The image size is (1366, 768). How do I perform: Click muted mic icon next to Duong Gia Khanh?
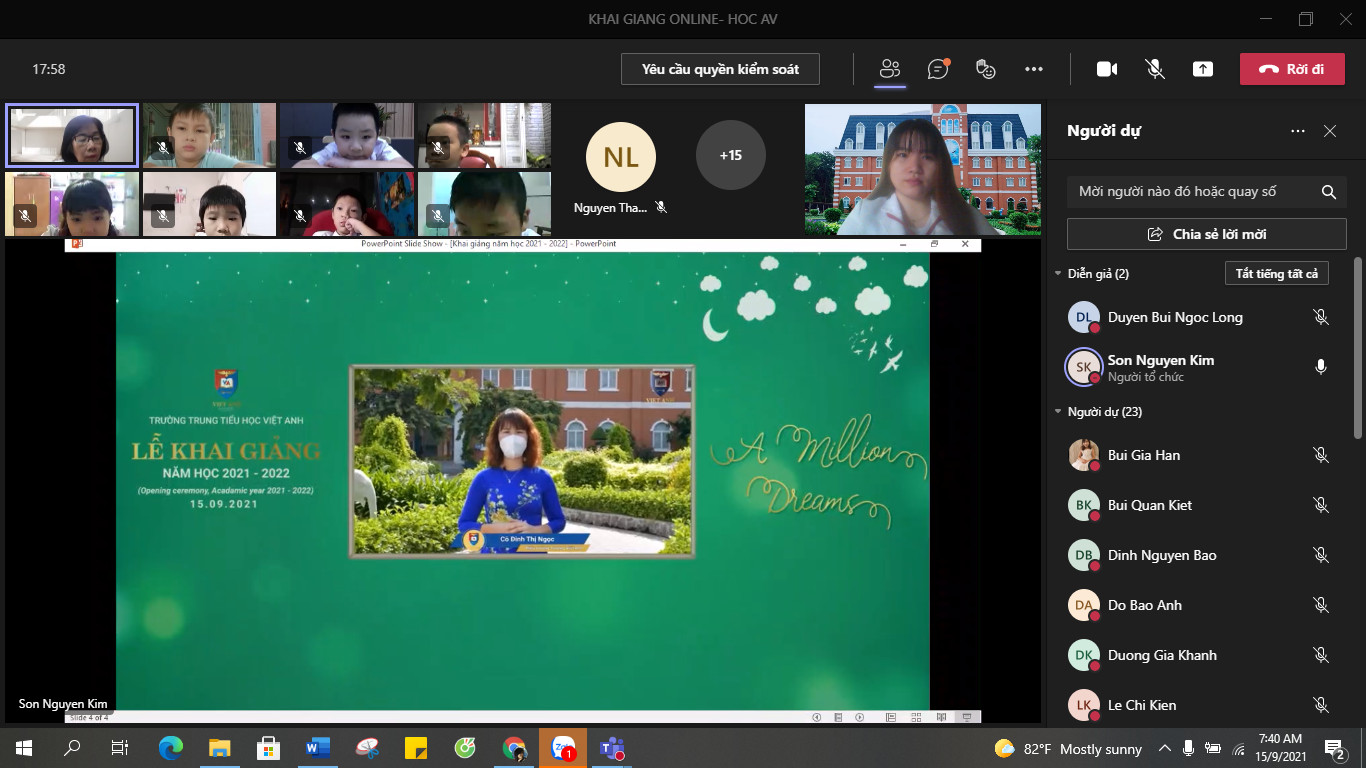point(1321,655)
